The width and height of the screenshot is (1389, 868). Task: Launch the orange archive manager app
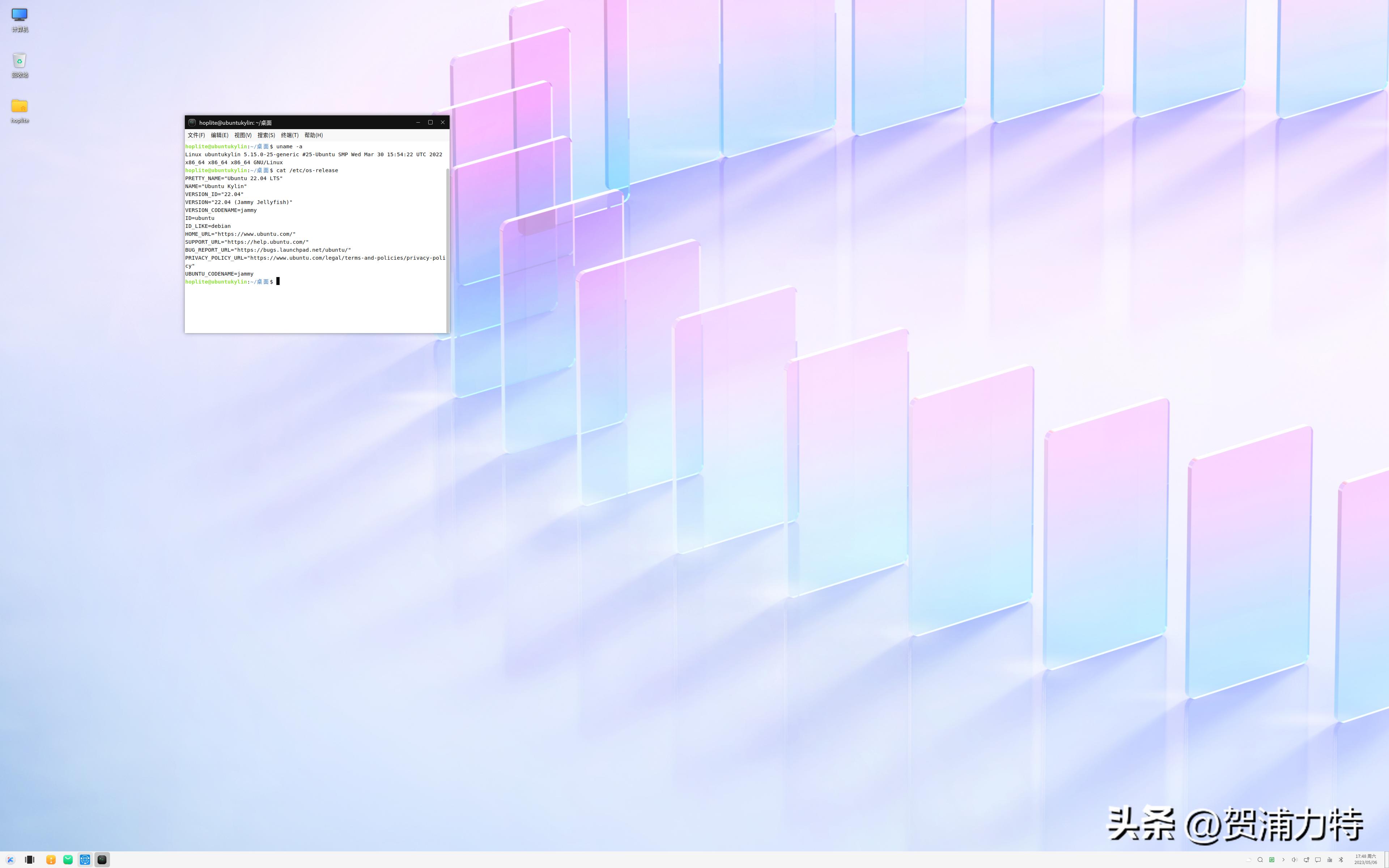(51, 859)
